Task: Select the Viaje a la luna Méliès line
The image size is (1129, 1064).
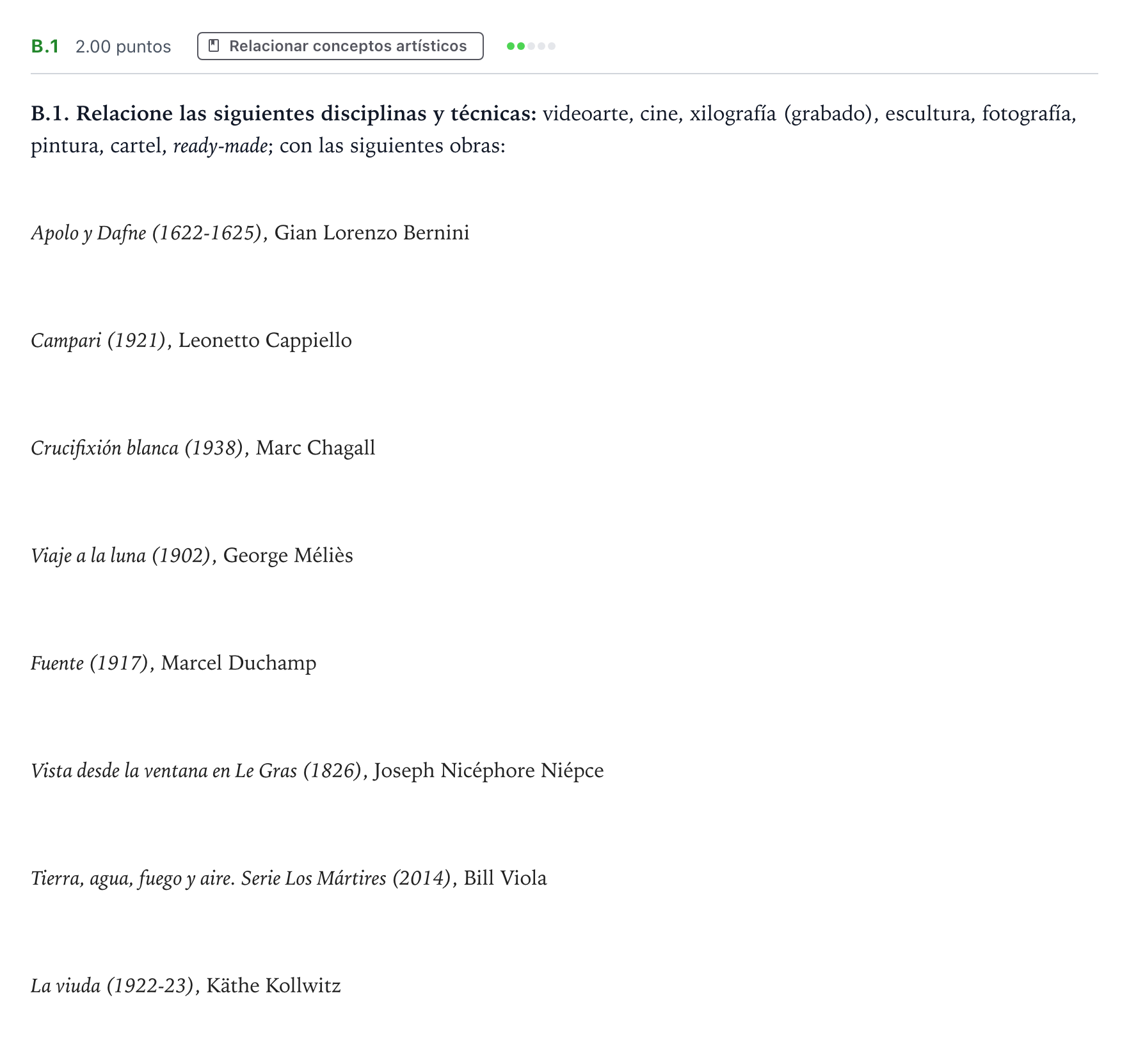Action: point(192,555)
